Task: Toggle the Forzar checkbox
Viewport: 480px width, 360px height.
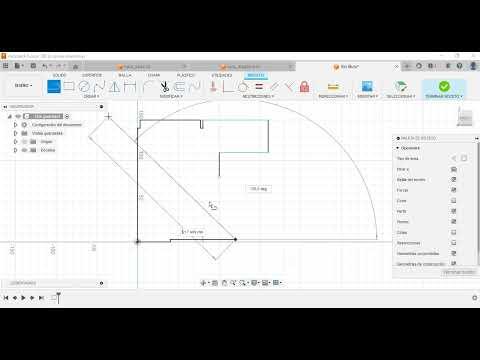Action: point(453,190)
